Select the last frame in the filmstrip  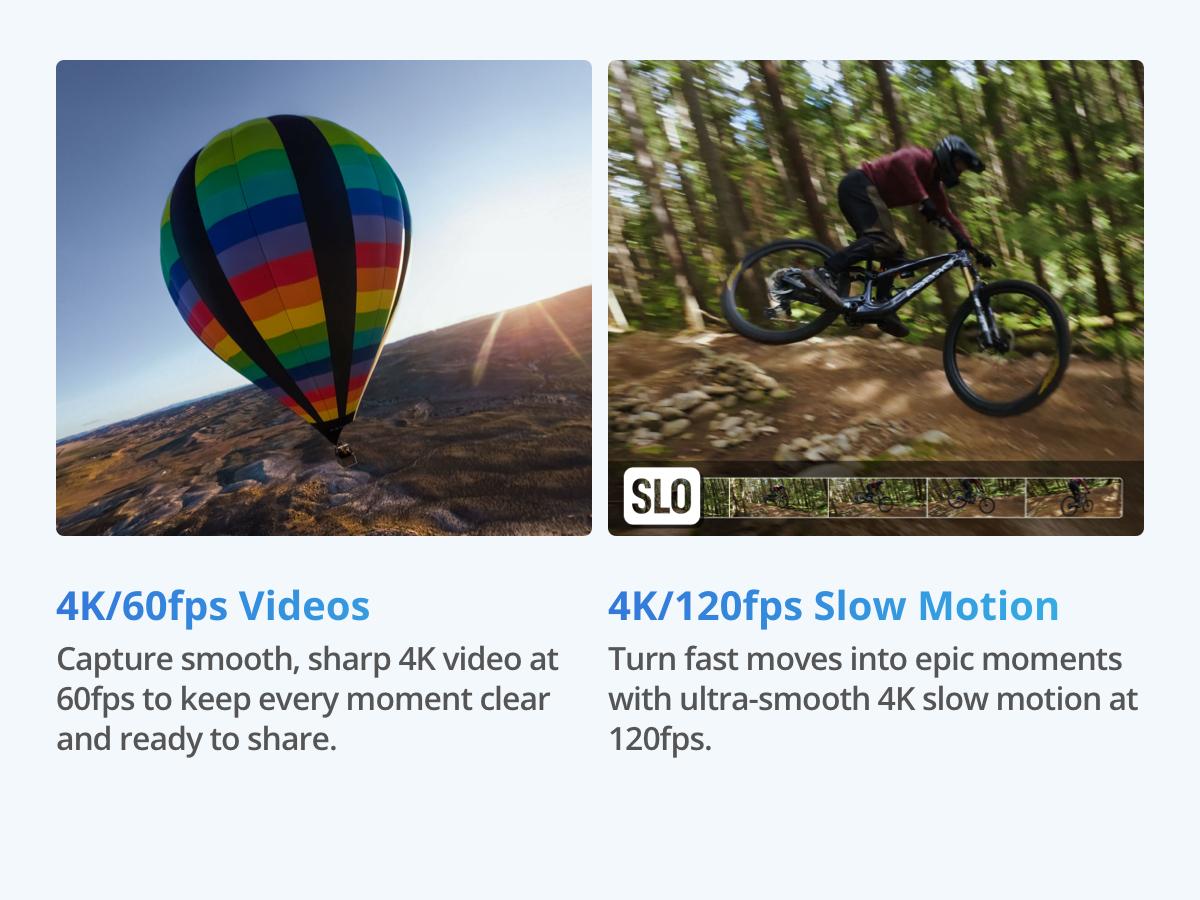click(x=1074, y=497)
